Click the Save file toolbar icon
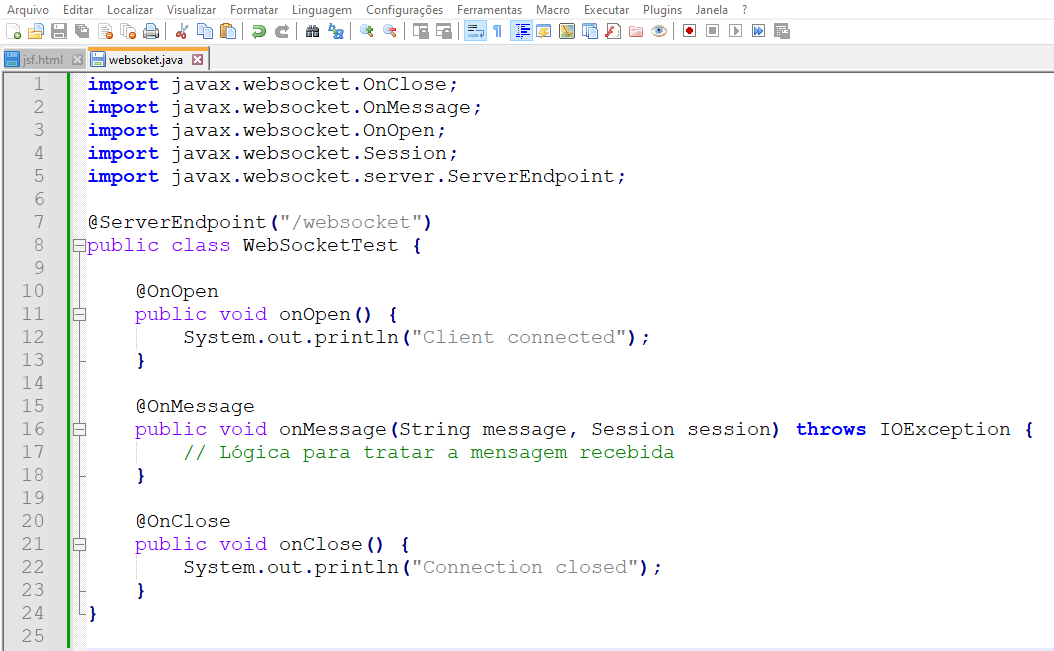This screenshot has width=1054, height=651. (x=59, y=31)
